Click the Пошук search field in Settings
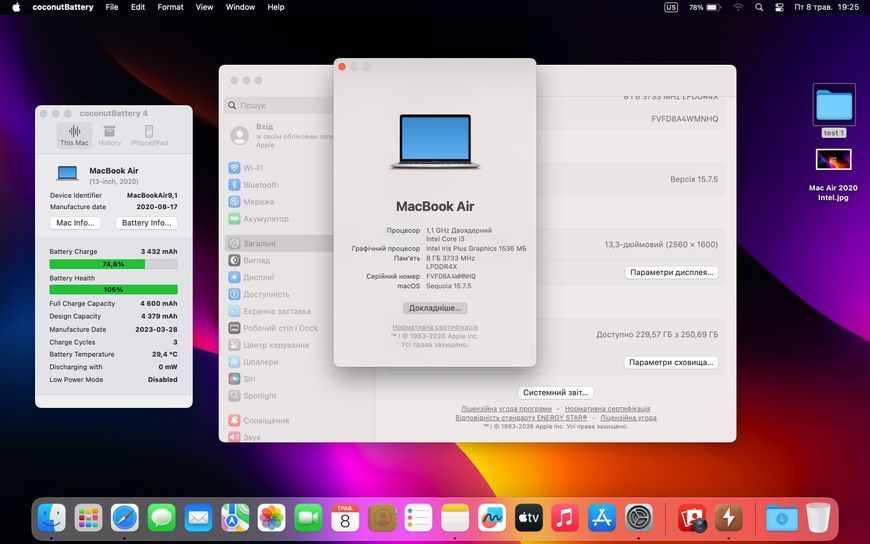The image size is (870, 544). (279, 105)
